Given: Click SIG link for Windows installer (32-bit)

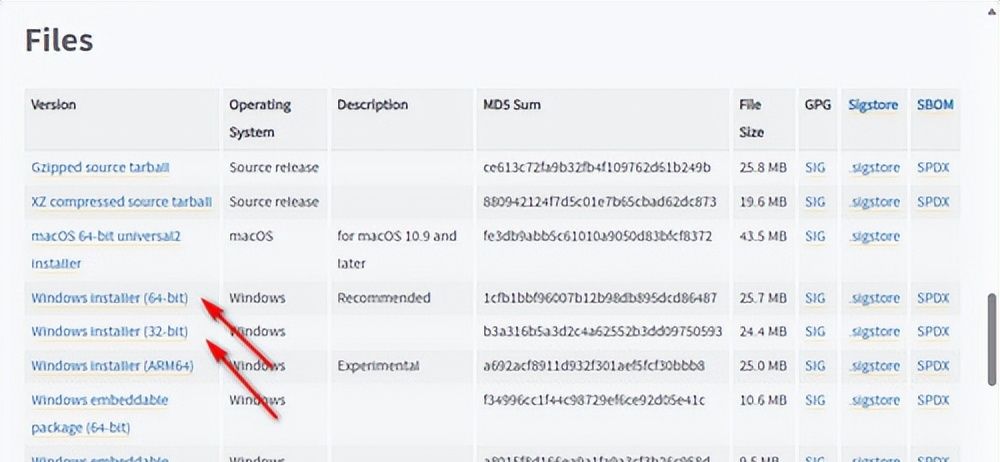Looking at the screenshot, I should (x=815, y=331).
